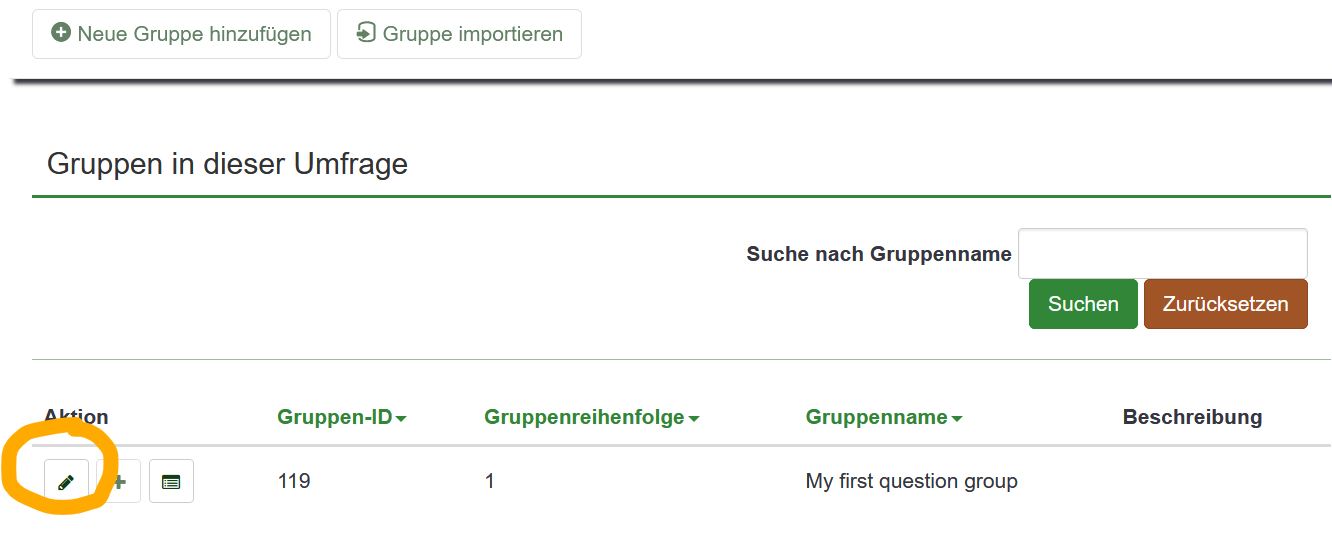Click the sort arrow next to Gruppen-ID
The height and width of the screenshot is (535, 1332).
coord(401,419)
